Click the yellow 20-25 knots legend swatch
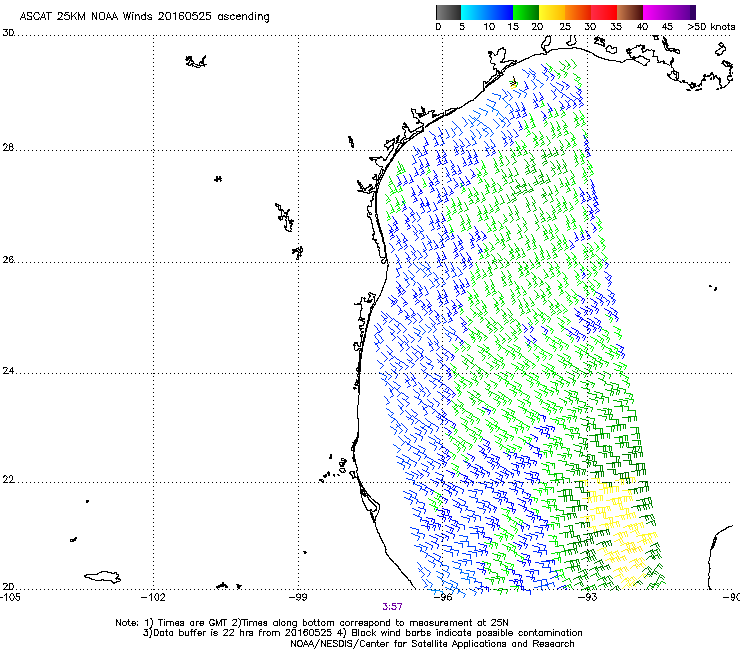This screenshot has height=650, width=740. 552,12
